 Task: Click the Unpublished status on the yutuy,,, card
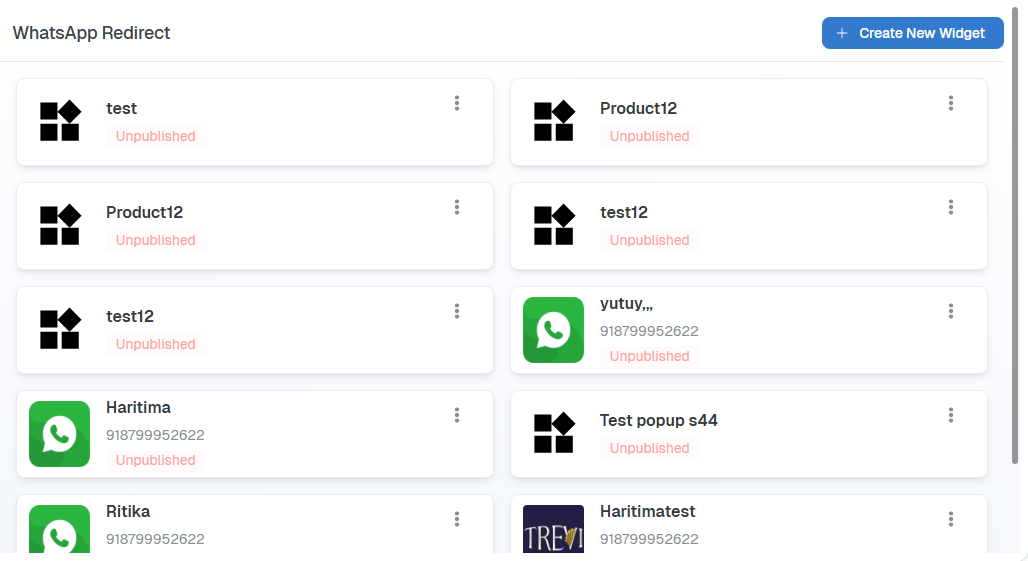pos(649,356)
